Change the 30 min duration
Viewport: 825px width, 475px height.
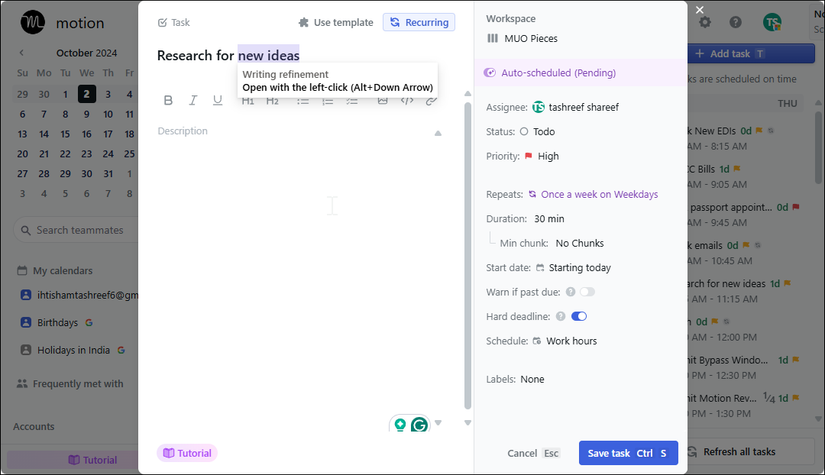549,219
